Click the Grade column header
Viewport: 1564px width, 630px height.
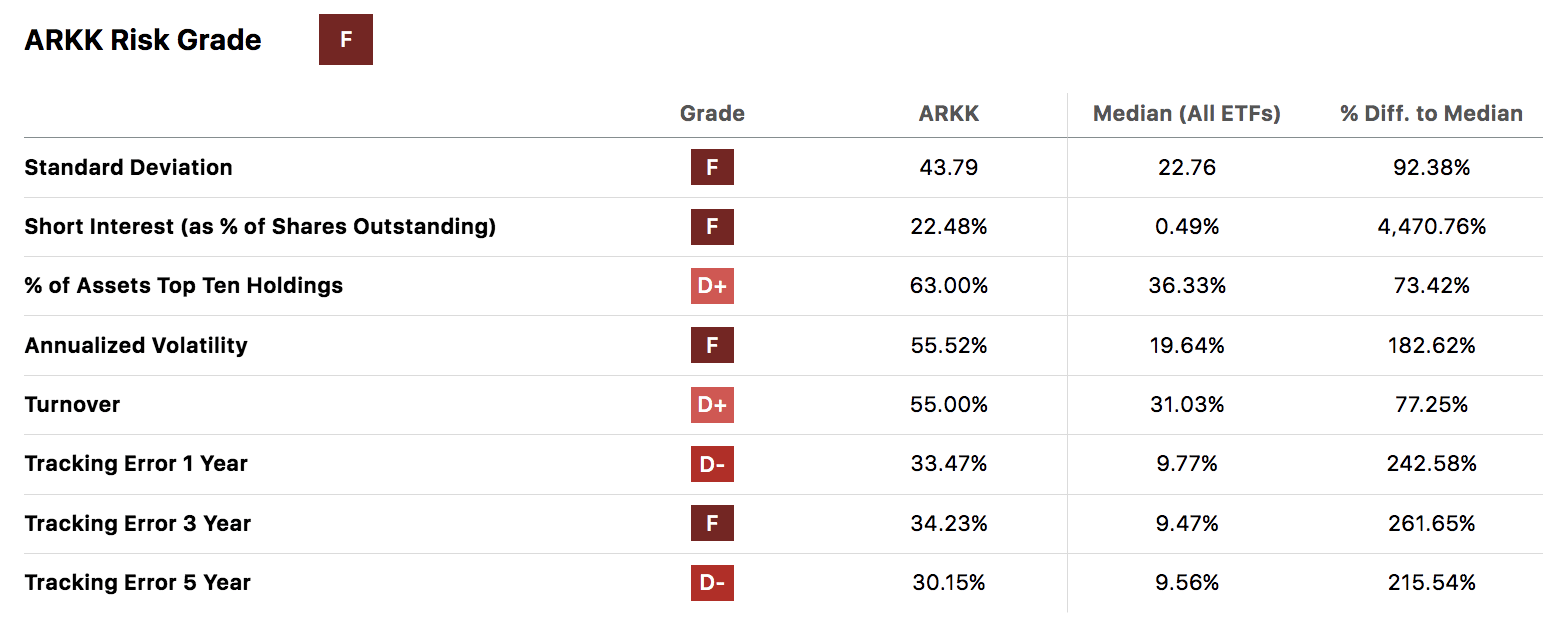pos(712,113)
